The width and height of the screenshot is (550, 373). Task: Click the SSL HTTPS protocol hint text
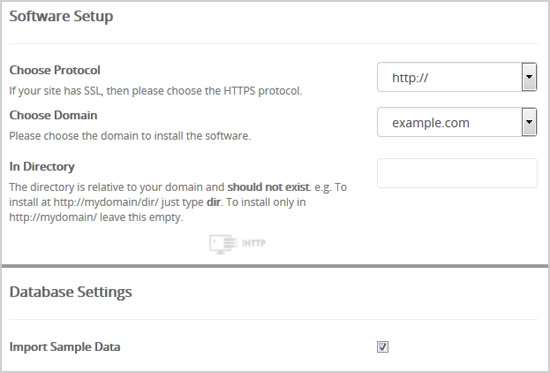coord(155,91)
